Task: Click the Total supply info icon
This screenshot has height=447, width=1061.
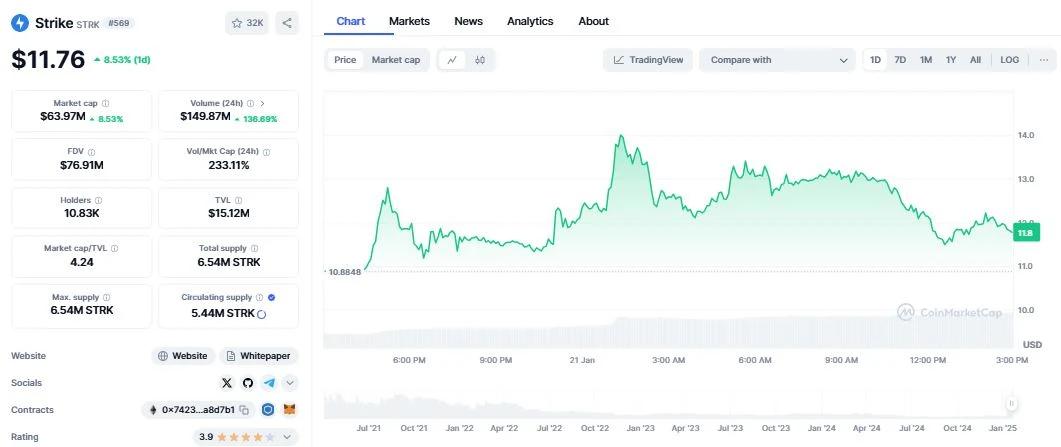Action: 254,248
